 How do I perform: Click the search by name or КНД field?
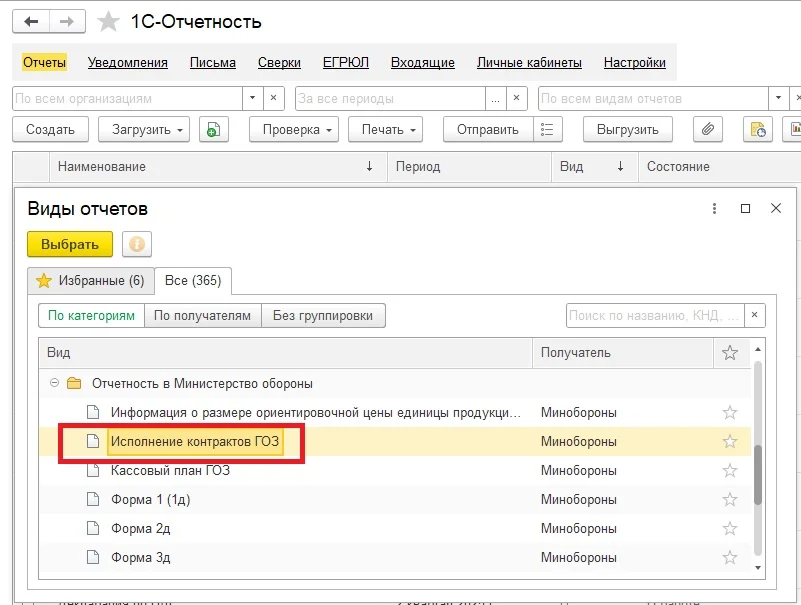click(x=655, y=315)
